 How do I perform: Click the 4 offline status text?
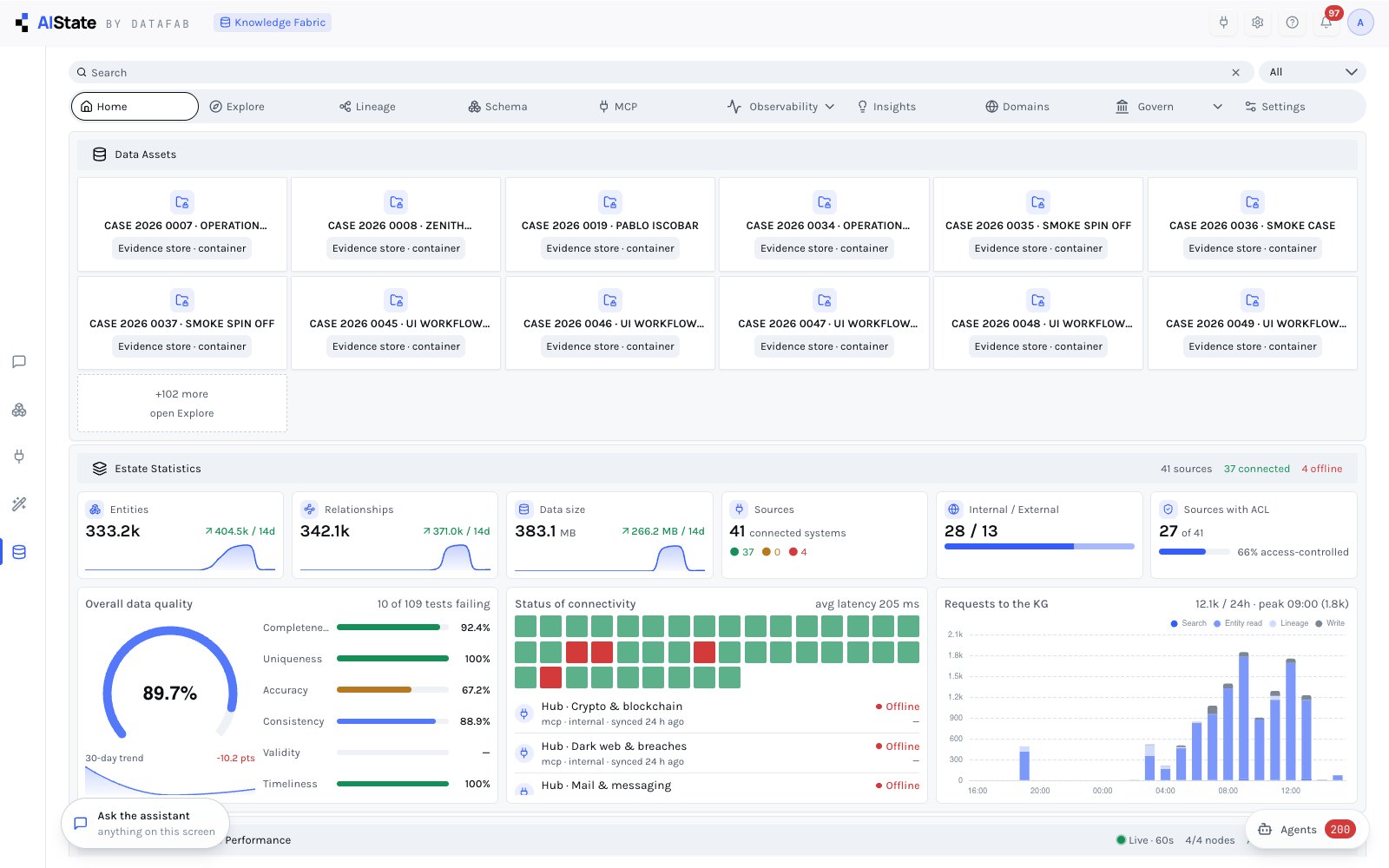(x=1322, y=469)
